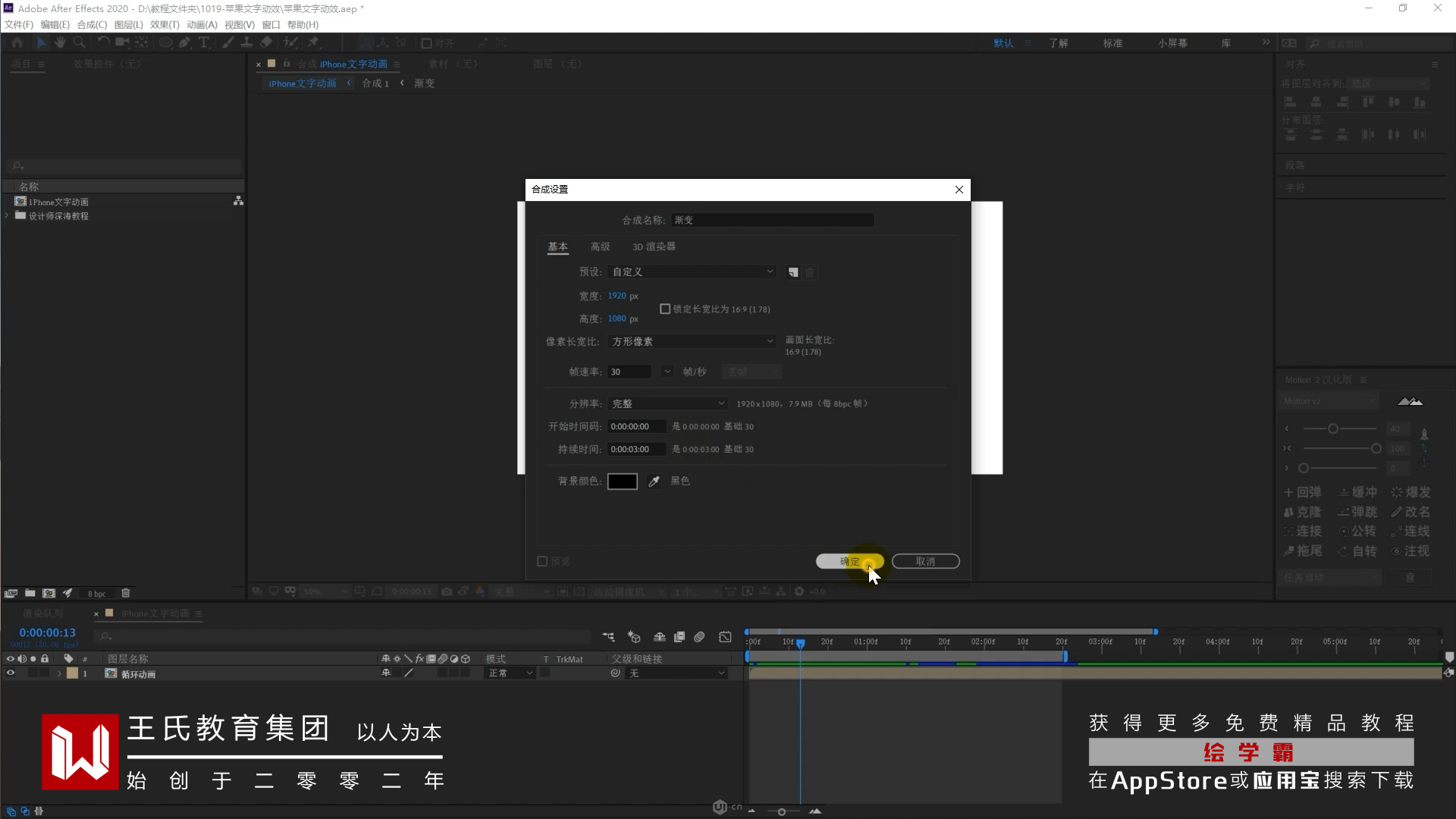Enable 锁定长宽比 checkbox
Image resolution: width=1456 pixels, height=819 pixels.
(x=665, y=309)
